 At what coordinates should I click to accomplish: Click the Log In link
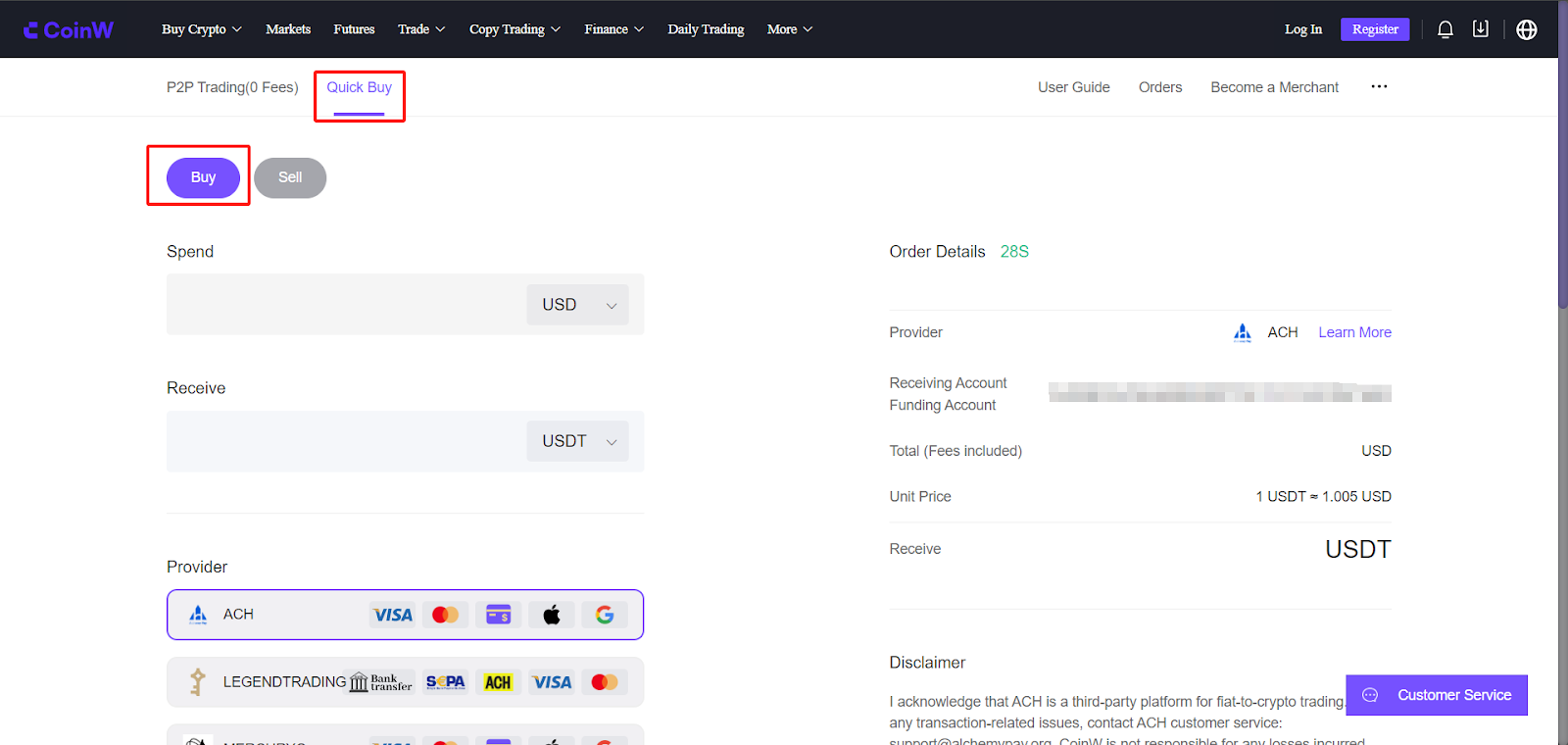[1302, 29]
